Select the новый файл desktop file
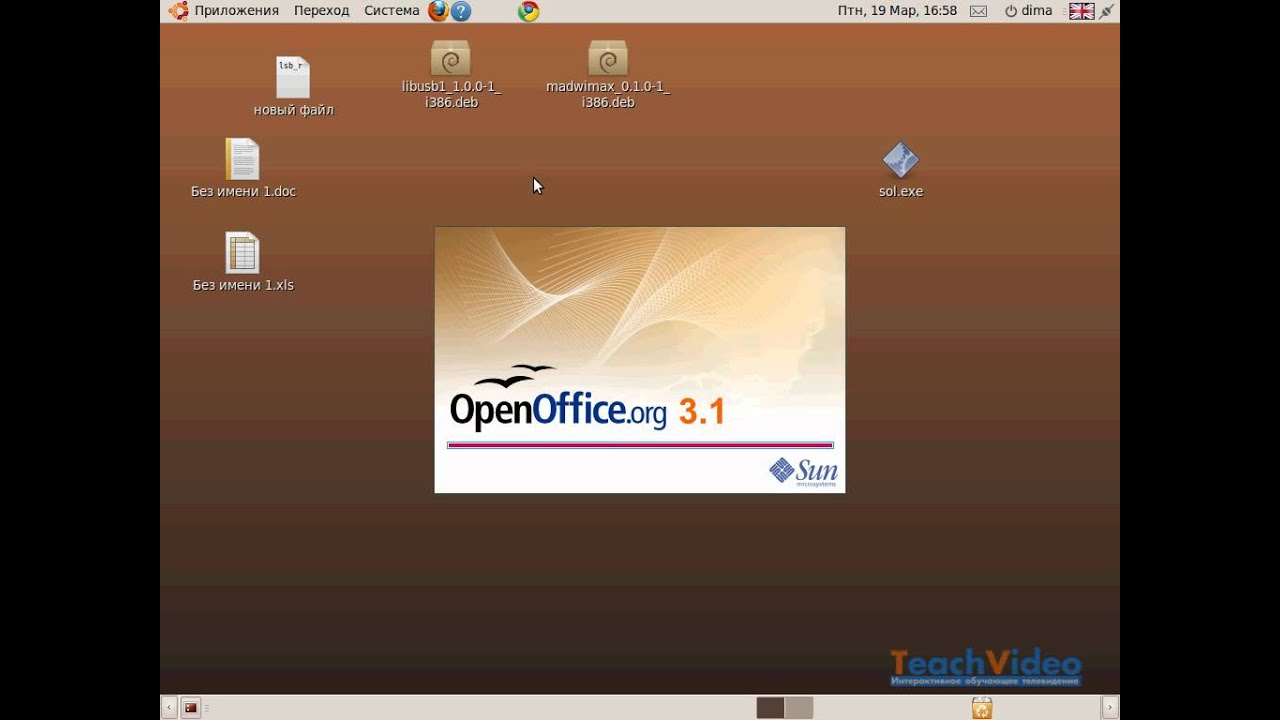 coord(293,87)
